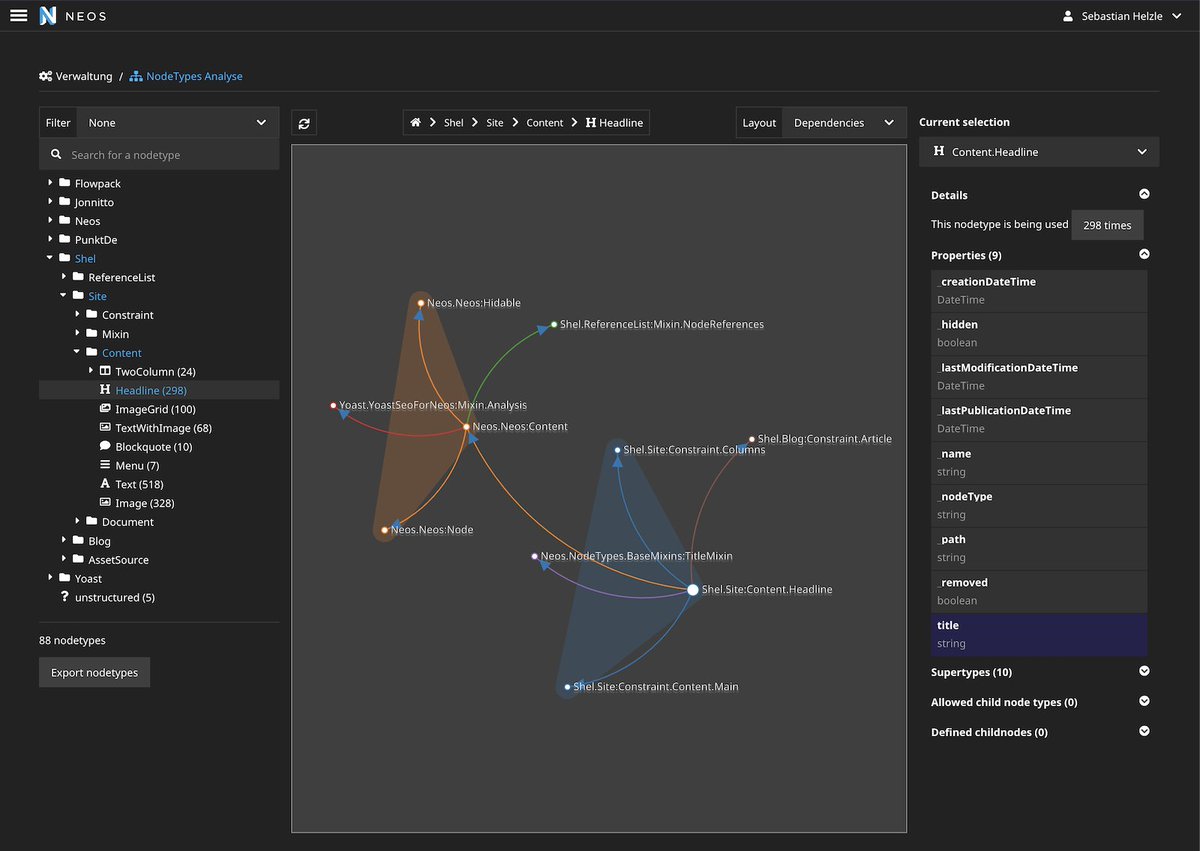The height and width of the screenshot is (851, 1200).
Task: Click Neos.NodeTypes.BaseMixins:TitleMixin graph node
Action: pyautogui.click(x=535, y=556)
